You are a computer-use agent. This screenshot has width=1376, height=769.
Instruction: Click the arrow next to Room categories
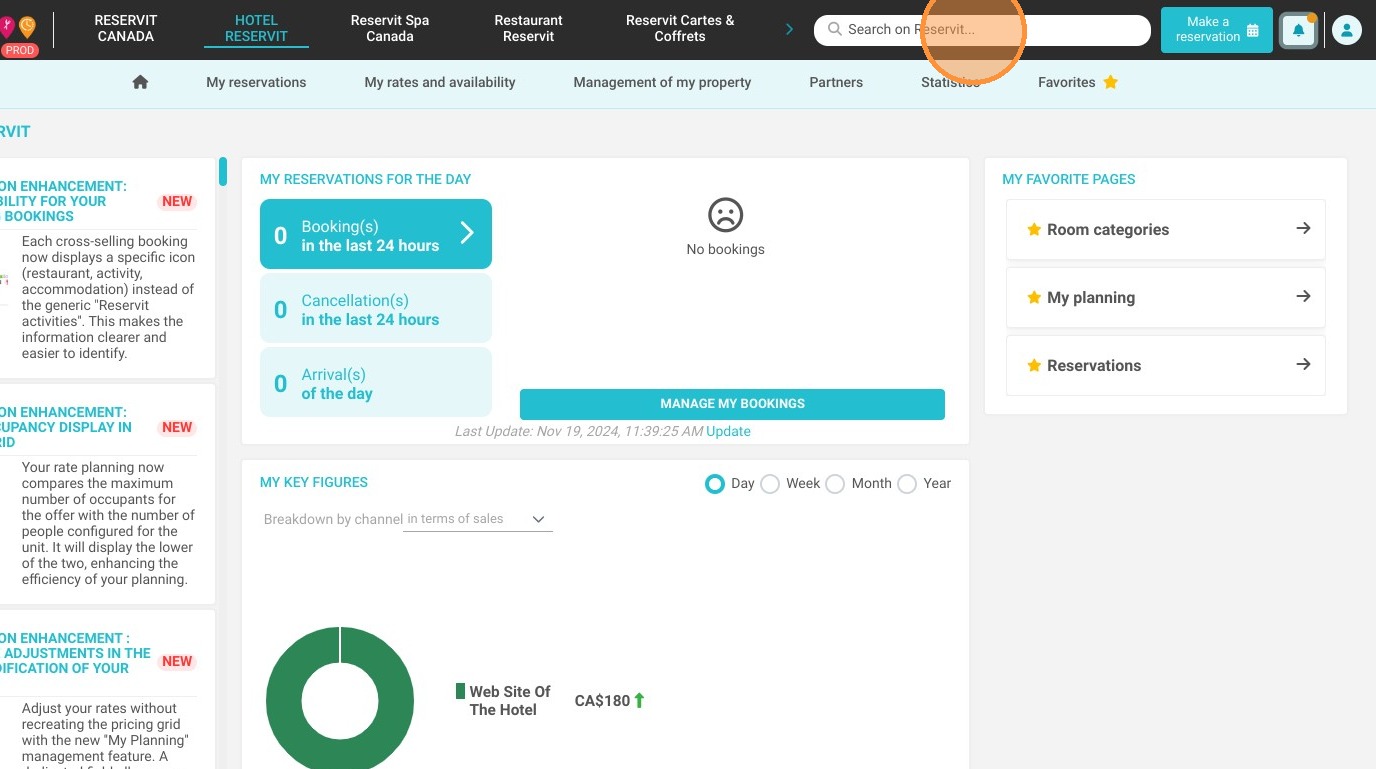(1303, 229)
